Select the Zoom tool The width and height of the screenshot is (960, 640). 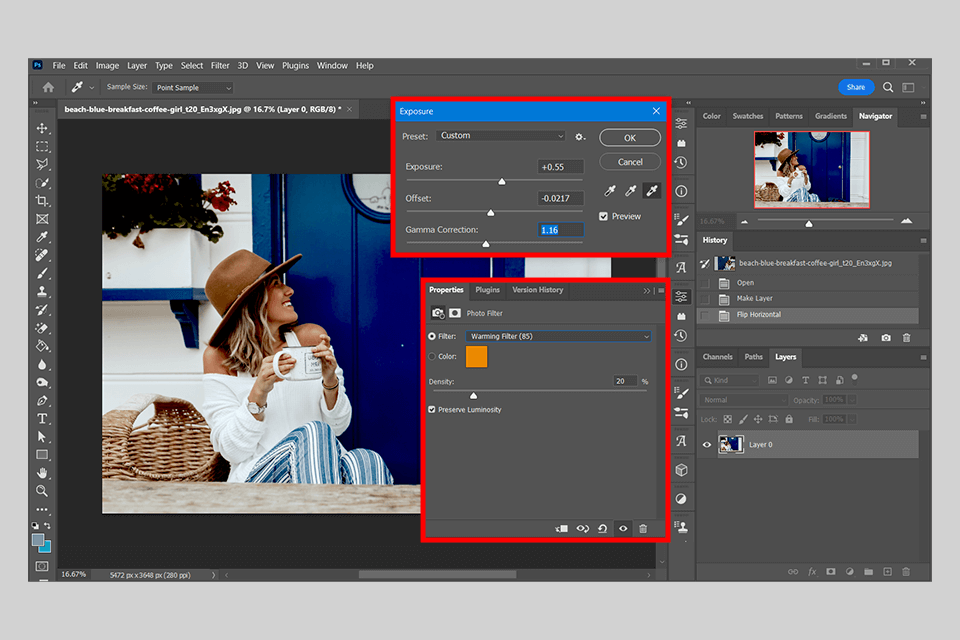point(42,491)
